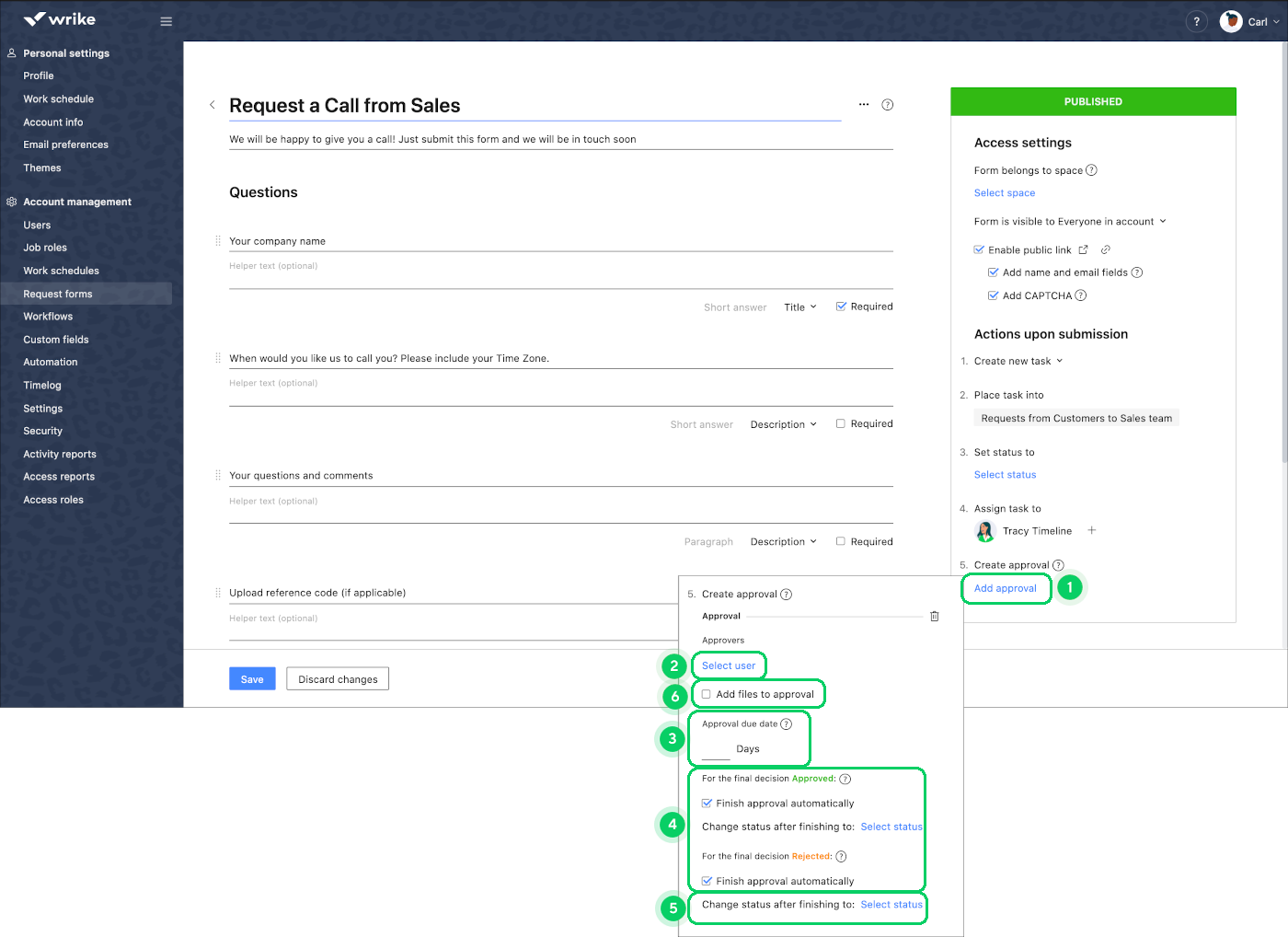Add another assignee with the plus icon
Image resolution: width=1288 pixels, height=937 pixels.
1092,530
